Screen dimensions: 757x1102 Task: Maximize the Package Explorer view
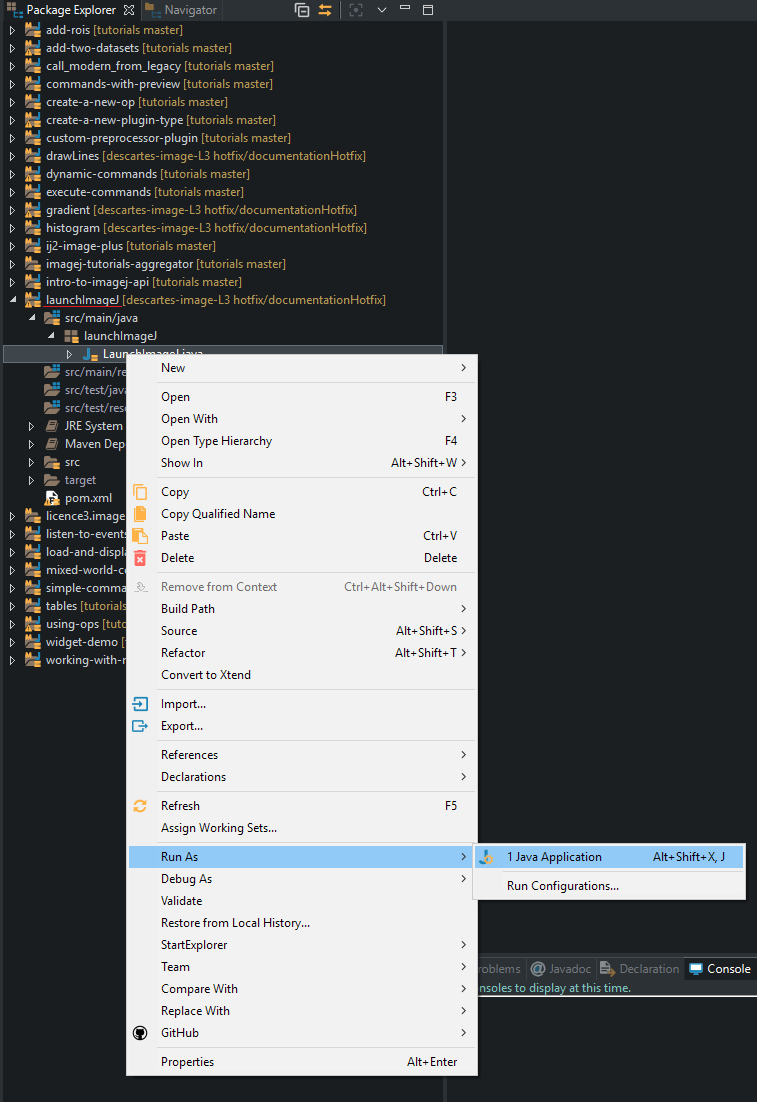click(428, 10)
